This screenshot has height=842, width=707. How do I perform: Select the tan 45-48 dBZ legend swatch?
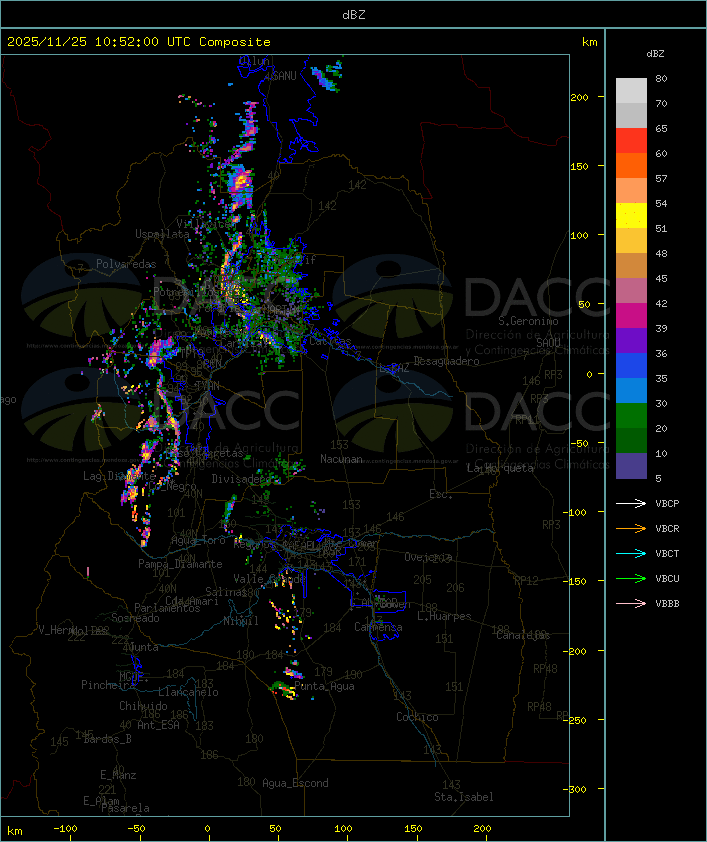[631, 265]
